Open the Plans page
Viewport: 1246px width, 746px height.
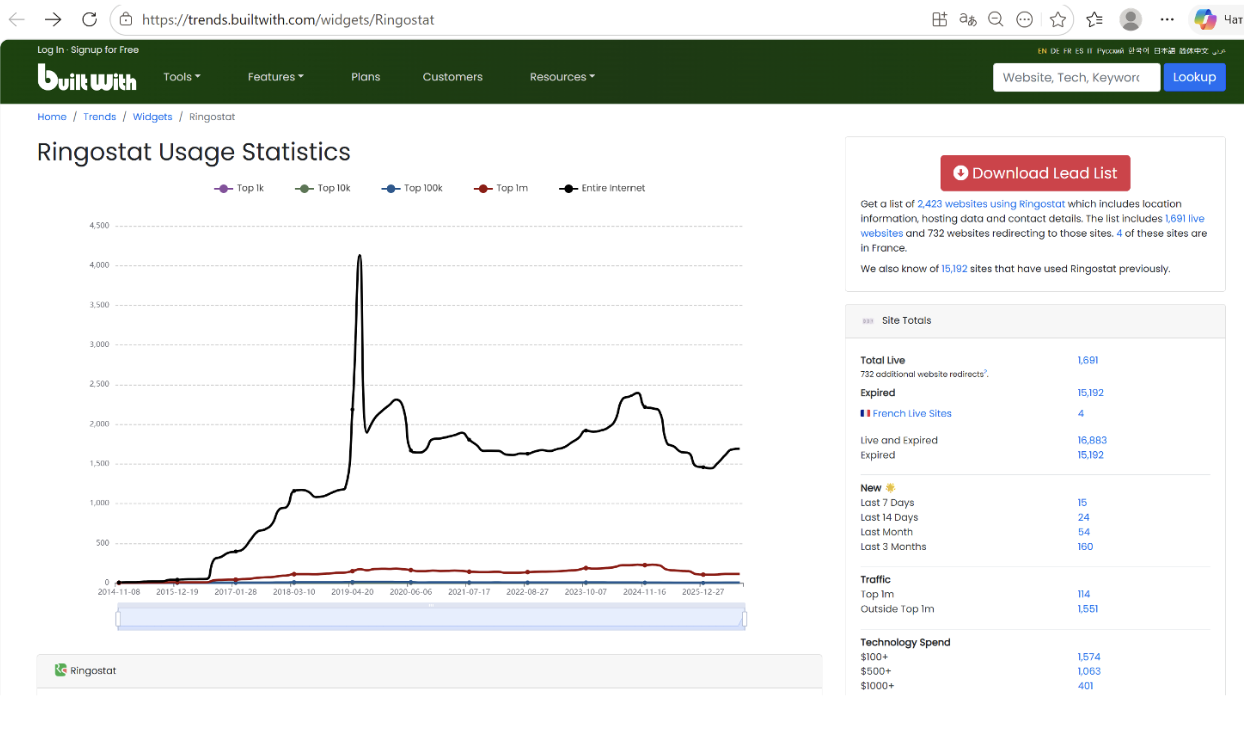point(366,77)
